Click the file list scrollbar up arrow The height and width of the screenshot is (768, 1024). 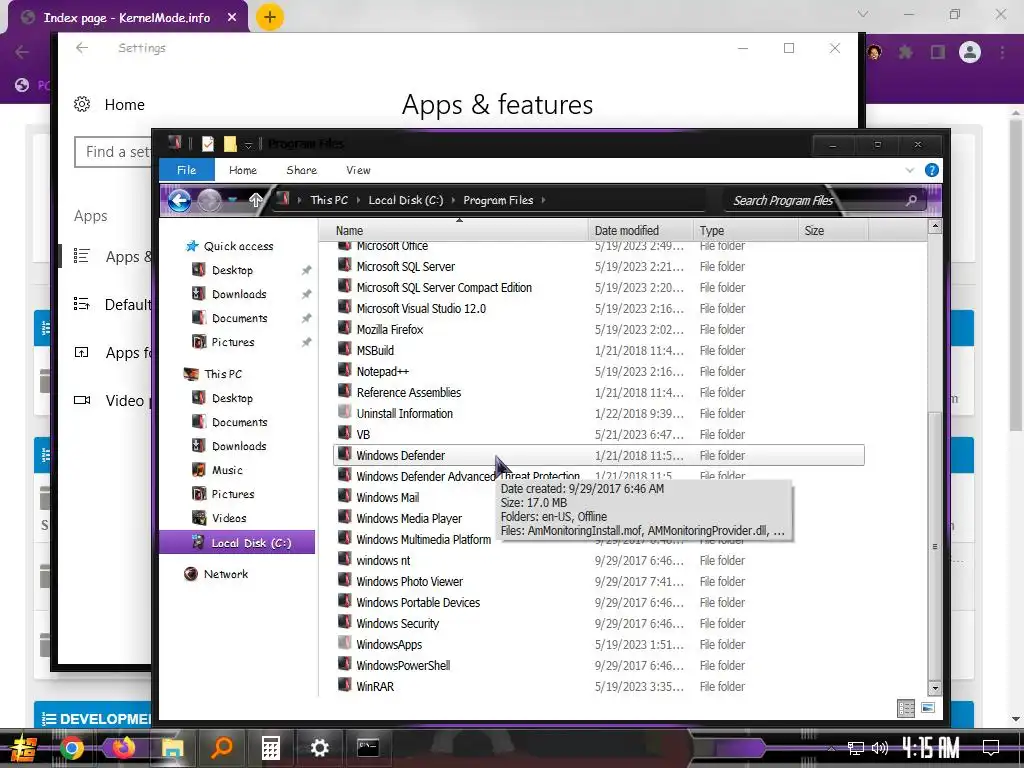(935, 227)
